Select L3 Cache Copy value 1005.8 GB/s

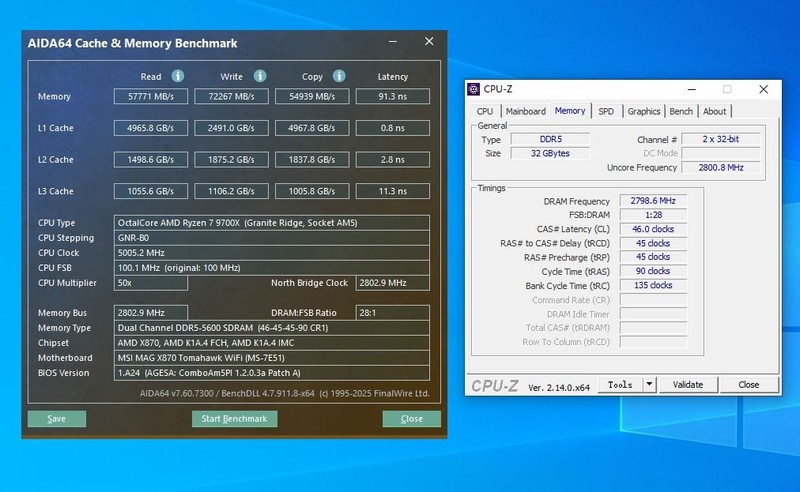[x=312, y=191]
